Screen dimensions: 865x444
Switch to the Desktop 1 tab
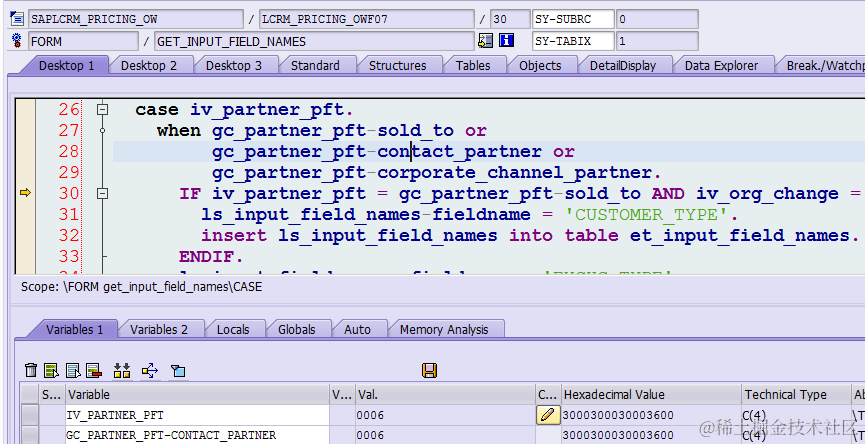point(67,66)
